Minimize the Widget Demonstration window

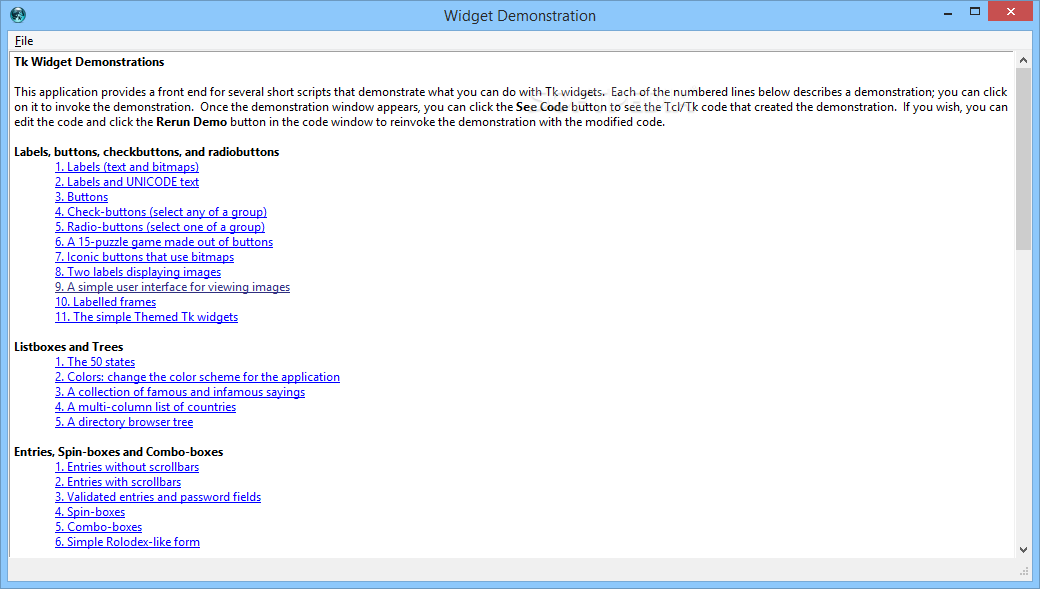click(948, 13)
